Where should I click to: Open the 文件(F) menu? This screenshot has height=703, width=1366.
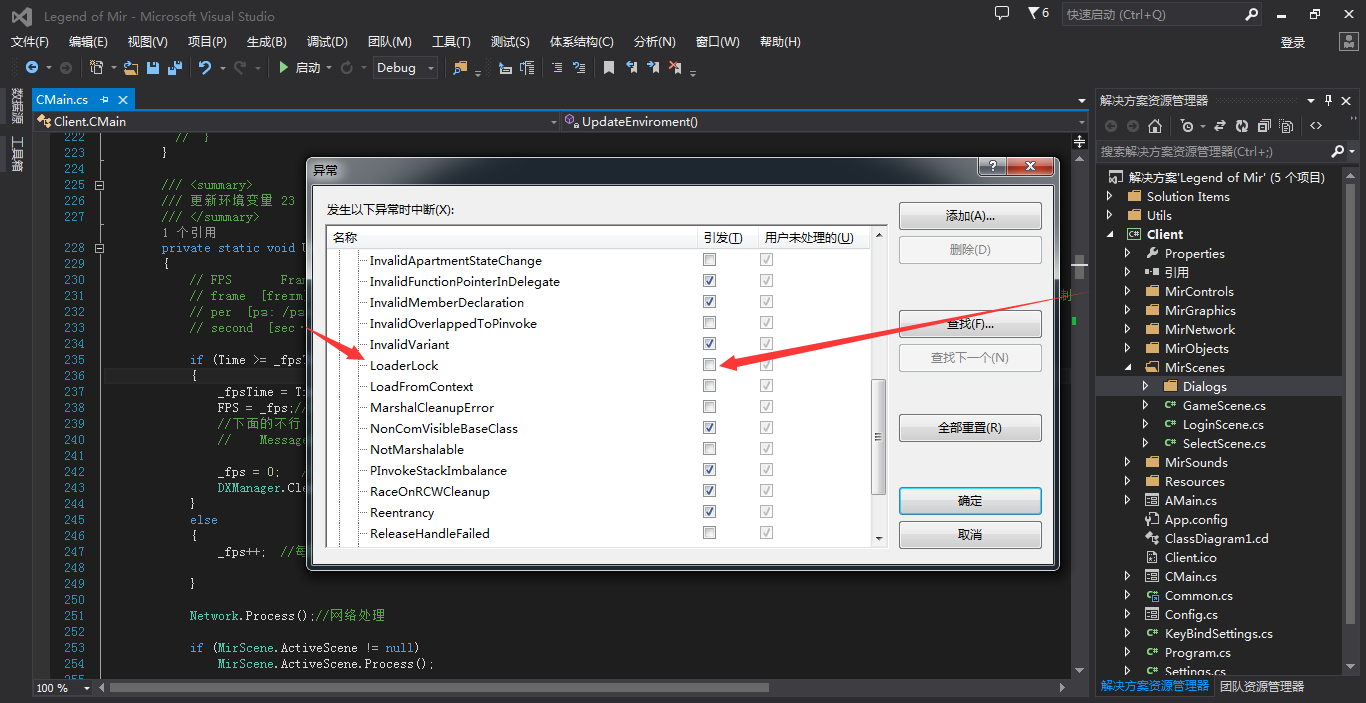tap(30, 41)
